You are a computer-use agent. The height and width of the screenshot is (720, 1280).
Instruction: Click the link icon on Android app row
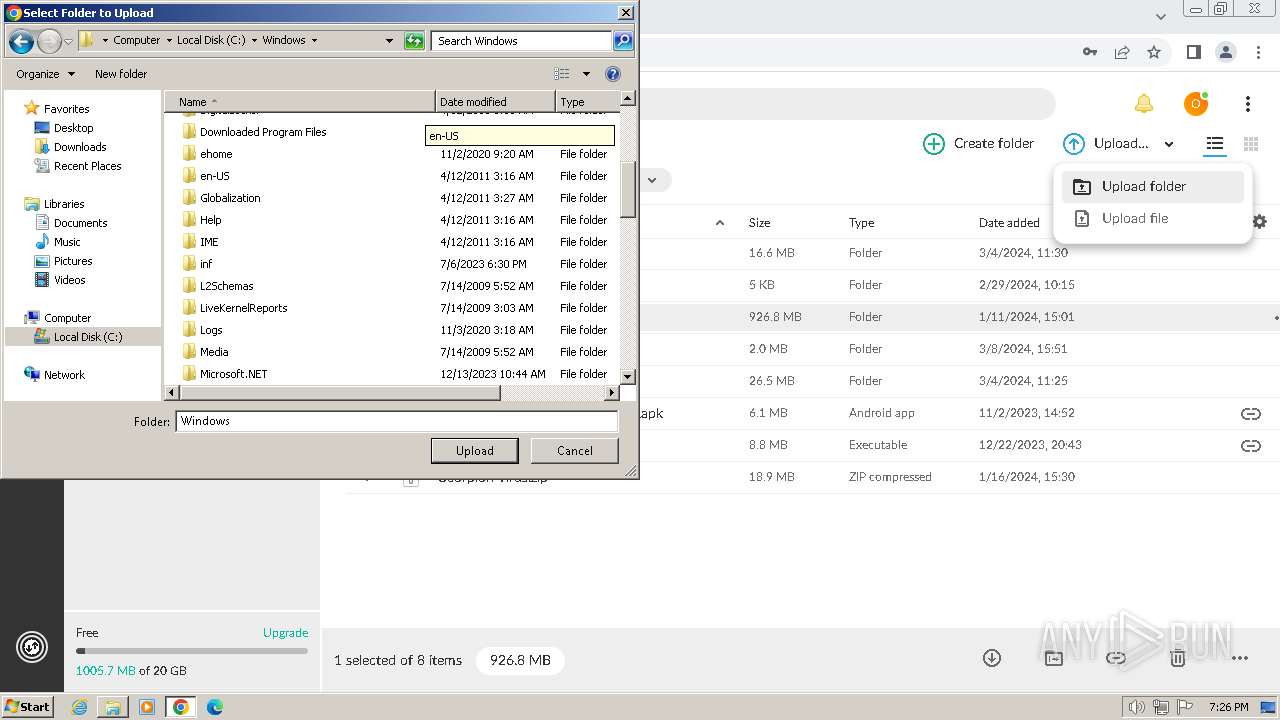pyautogui.click(x=1250, y=413)
